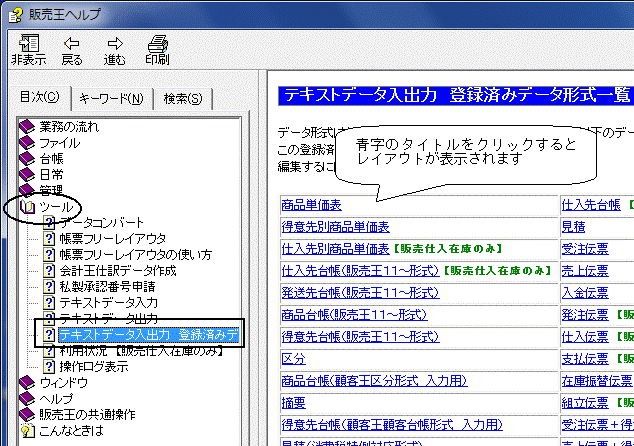This screenshot has height=446, width=634.
Task: Open the 組立伝票 link
Action: [x=585, y=402]
